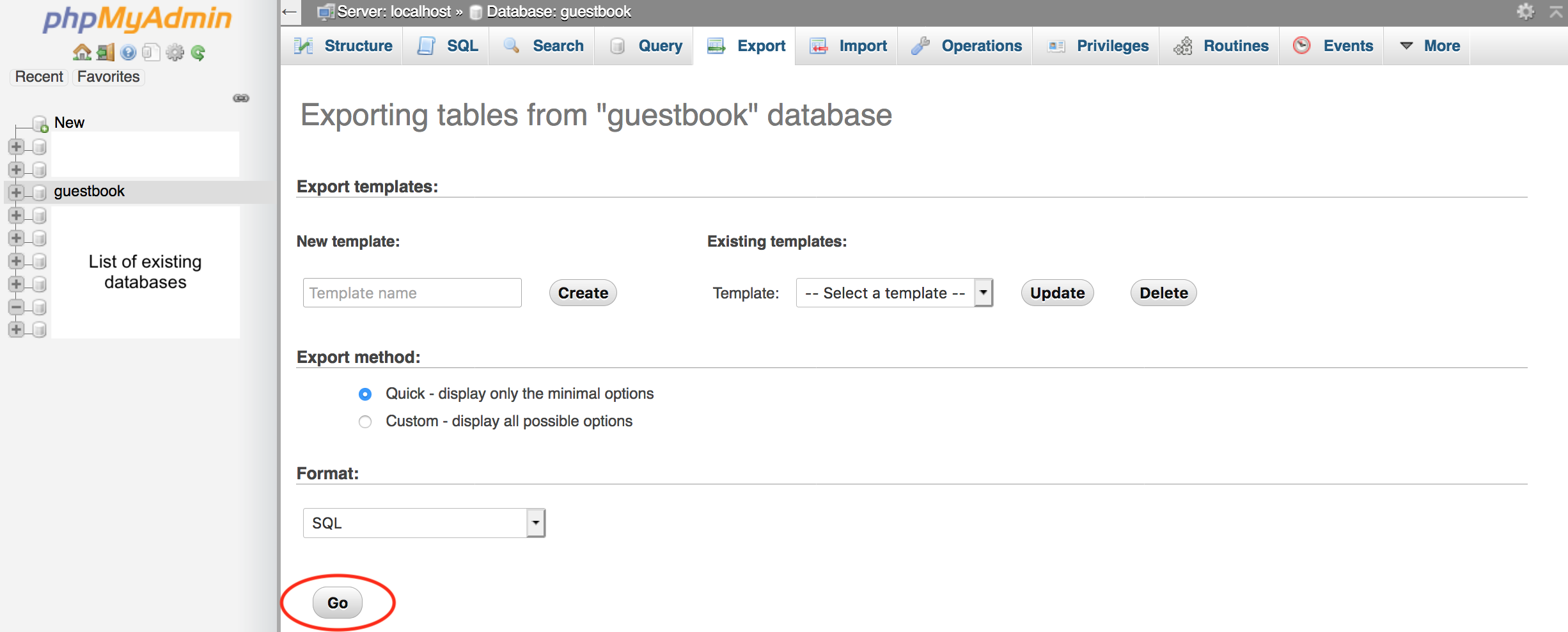Open page settings gear at top right

point(1526,12)
